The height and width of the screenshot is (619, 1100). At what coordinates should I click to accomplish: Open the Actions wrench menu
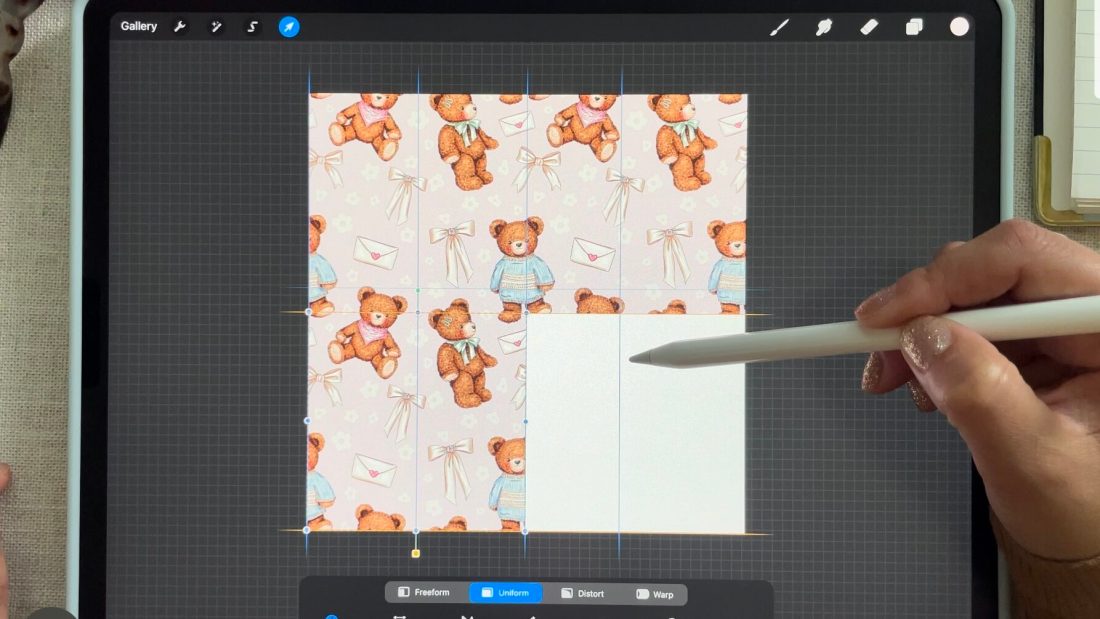click(x=180, y=27)
